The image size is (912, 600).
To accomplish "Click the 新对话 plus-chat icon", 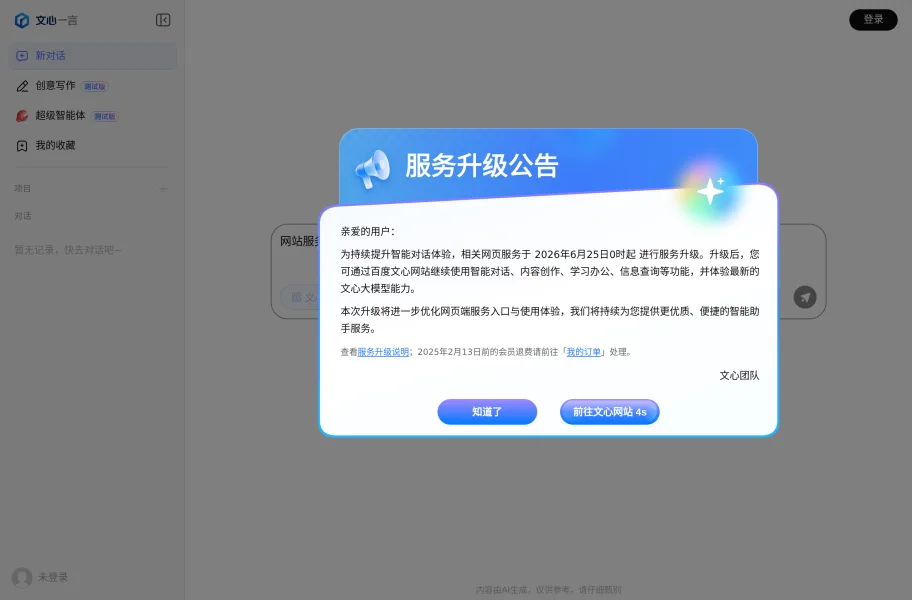I will coord(22,56).
